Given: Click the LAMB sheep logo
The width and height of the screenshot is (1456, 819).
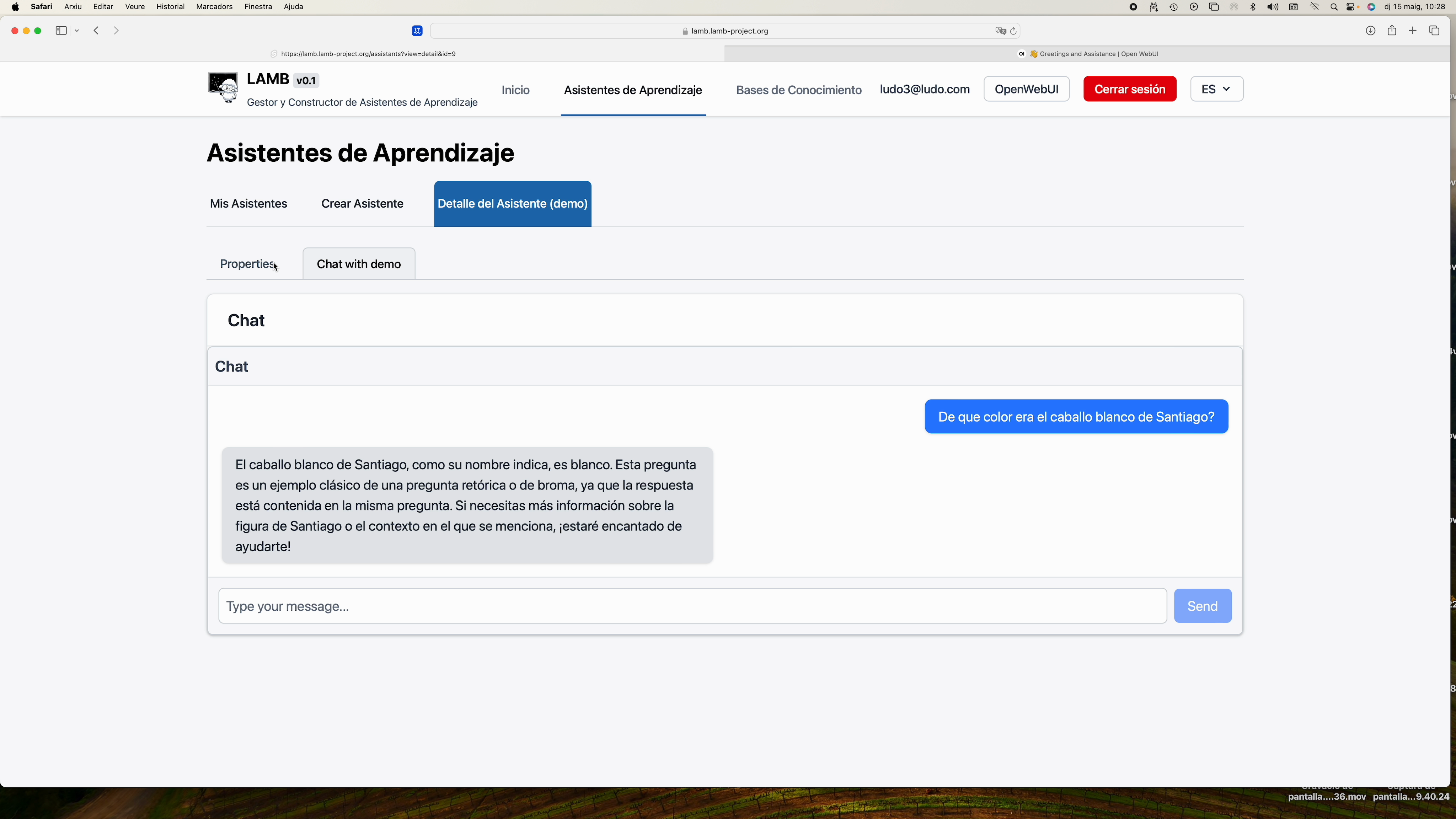Looking at the screenshot, I should coord(223,87).
